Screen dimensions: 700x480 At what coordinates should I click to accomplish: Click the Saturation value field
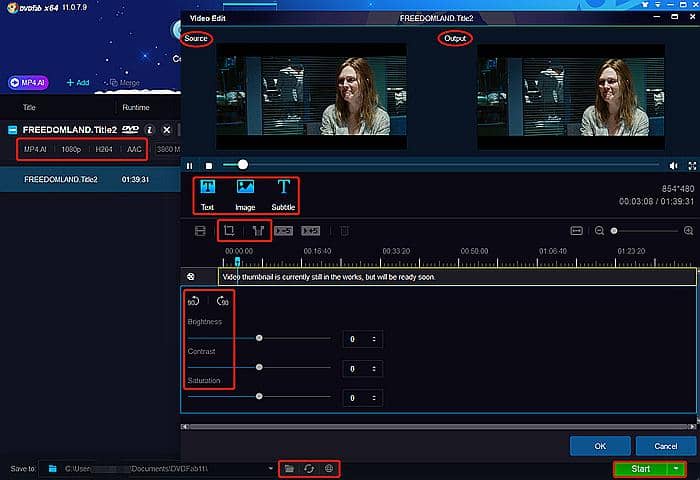tap(362, 398)
